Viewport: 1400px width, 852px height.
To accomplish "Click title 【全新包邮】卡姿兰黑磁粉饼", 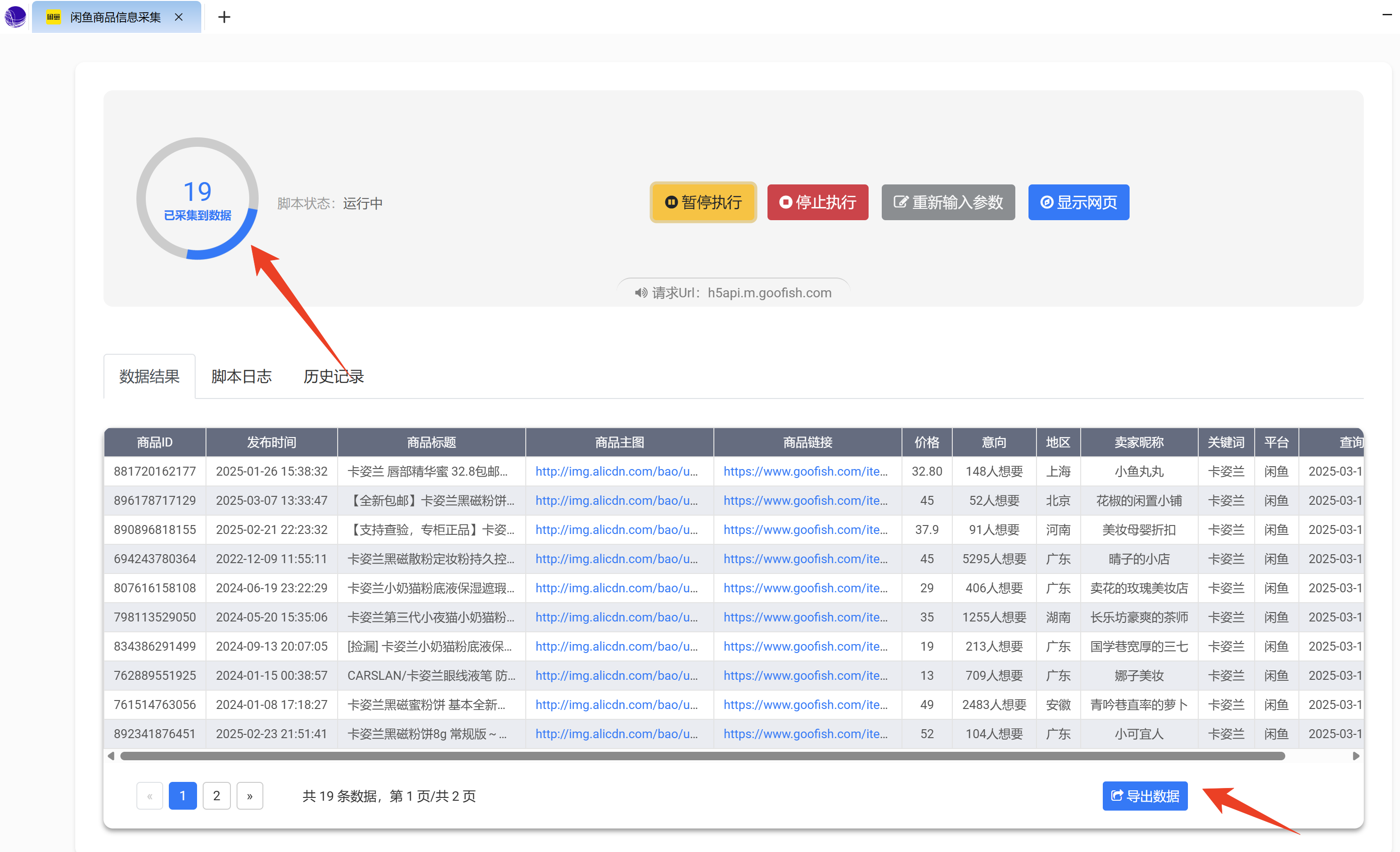I will point(431,500).
